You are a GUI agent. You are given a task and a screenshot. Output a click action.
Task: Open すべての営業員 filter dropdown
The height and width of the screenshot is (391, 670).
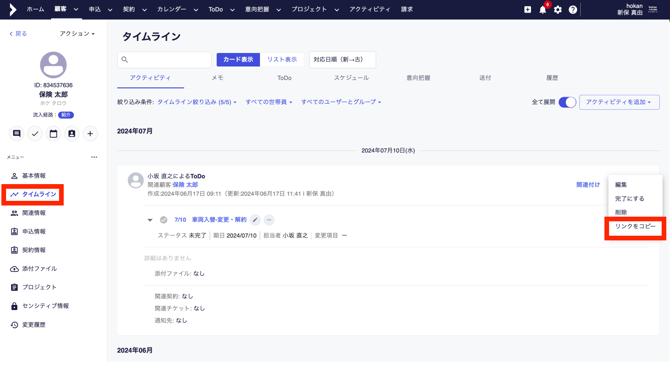click(x=269, y=102)
